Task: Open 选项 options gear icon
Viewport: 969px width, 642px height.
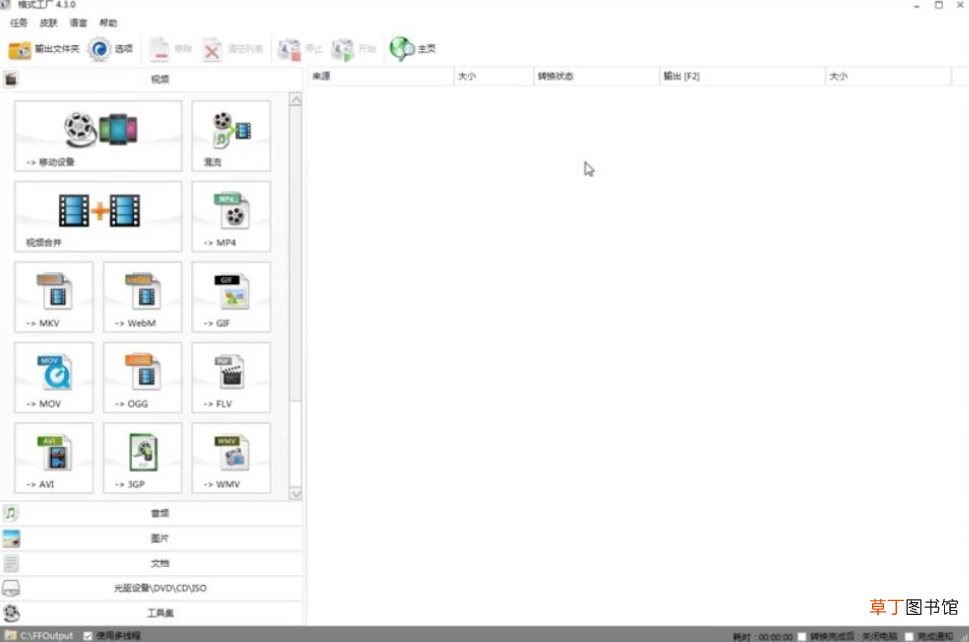Action: coord(99,49)
